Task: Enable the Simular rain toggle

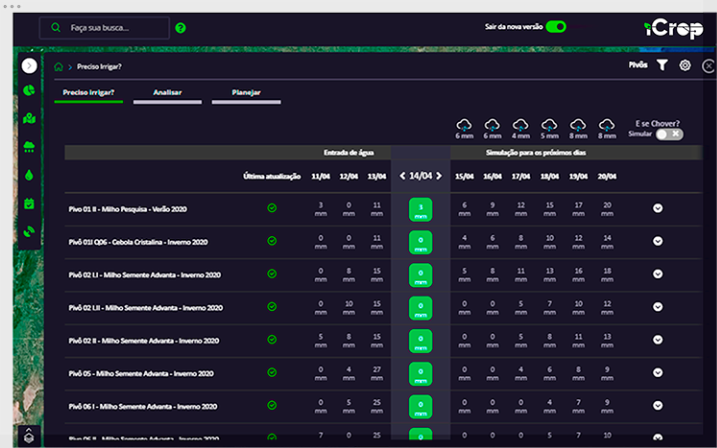Action: point(669,134)
